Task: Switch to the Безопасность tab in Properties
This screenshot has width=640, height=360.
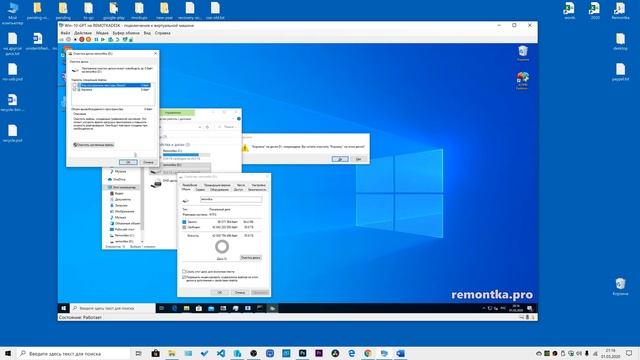Action: (x=257, y=189)
